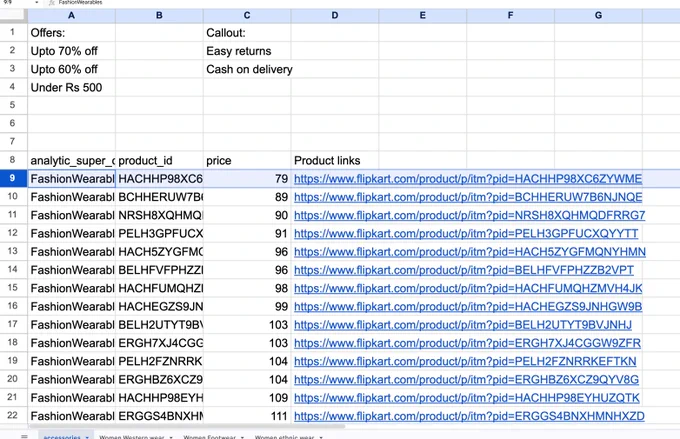
Task: Open the HACHHP98EYHUZQTK product link
Action: 467,397
